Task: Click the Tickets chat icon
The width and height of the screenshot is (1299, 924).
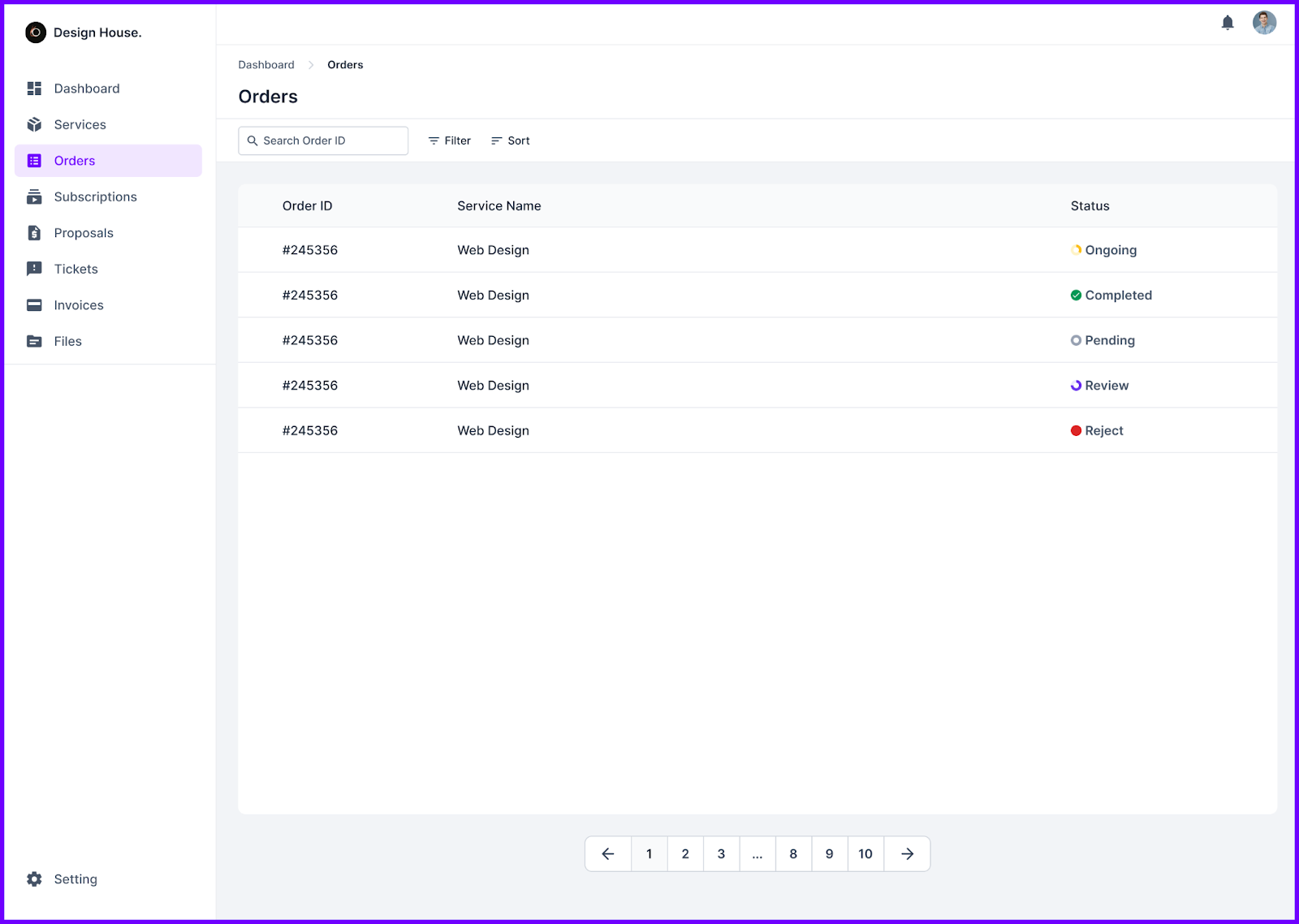Action: pos(34,269)
